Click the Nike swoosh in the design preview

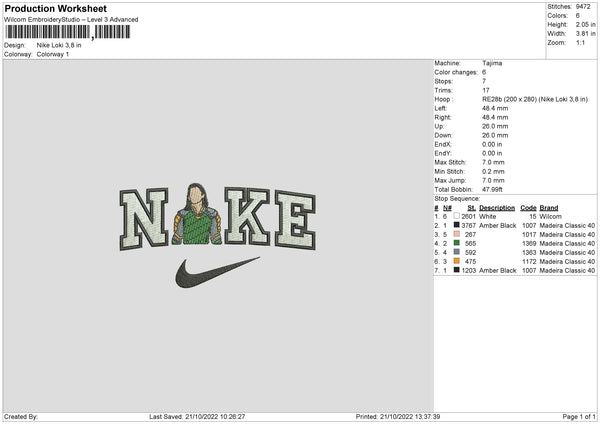tap(217, 272)
